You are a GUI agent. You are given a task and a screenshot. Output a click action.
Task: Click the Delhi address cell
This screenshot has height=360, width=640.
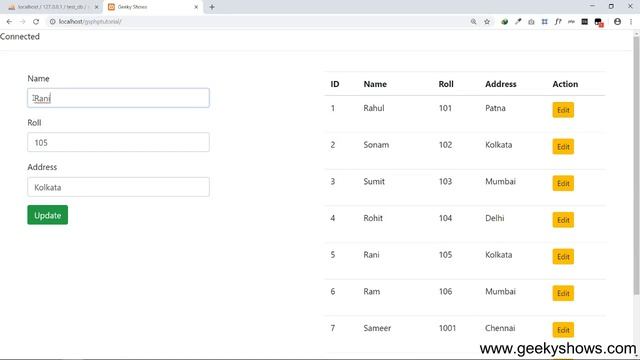coord(495,218)
